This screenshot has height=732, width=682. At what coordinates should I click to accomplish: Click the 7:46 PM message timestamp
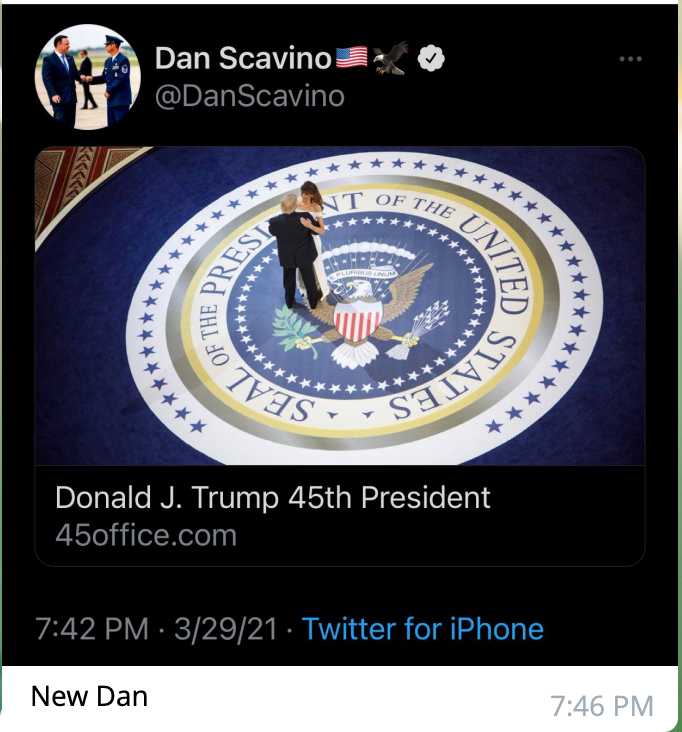602,706
